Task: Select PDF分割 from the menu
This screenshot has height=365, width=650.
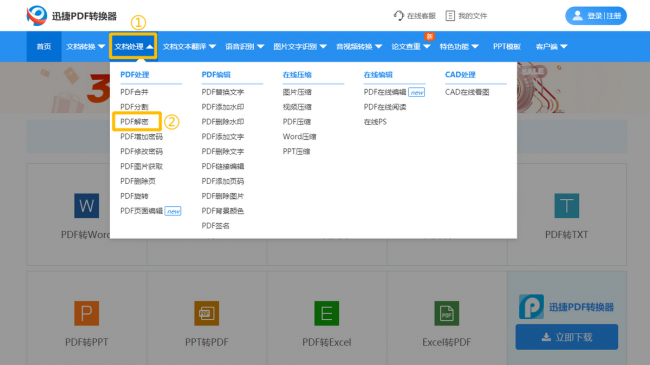Action: pos(134,107)
